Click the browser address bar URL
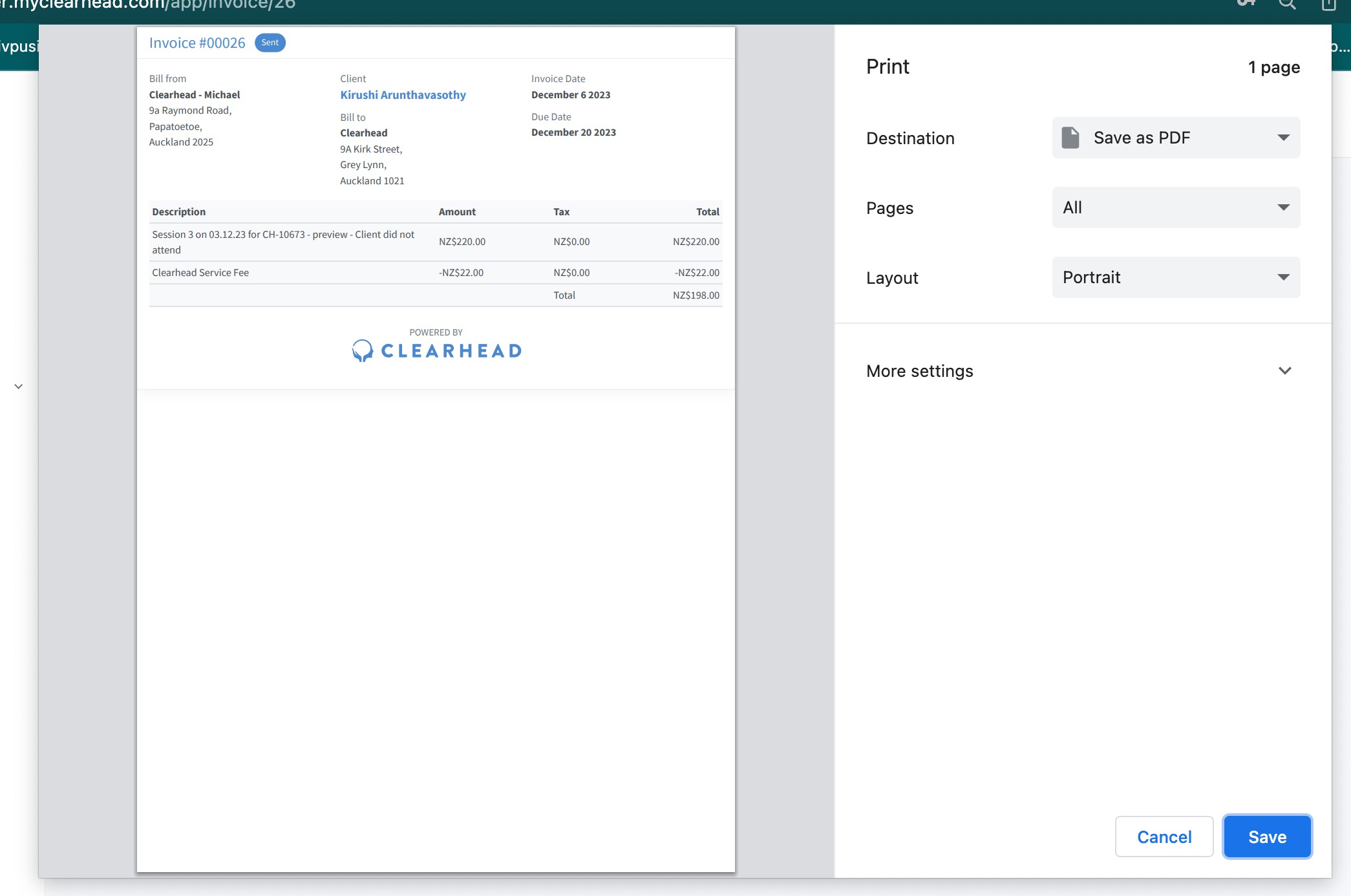The width and height of the screenshot is (1351, 896). pyautogui.click(x=149, y=5)
